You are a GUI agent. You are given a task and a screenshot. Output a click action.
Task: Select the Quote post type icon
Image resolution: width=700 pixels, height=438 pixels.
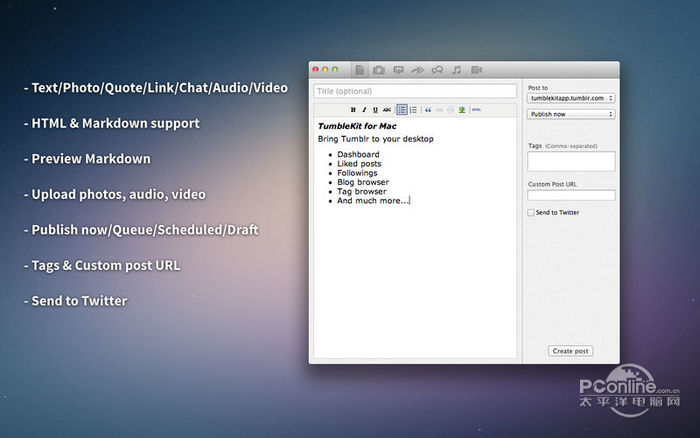(x=398, y=70)
